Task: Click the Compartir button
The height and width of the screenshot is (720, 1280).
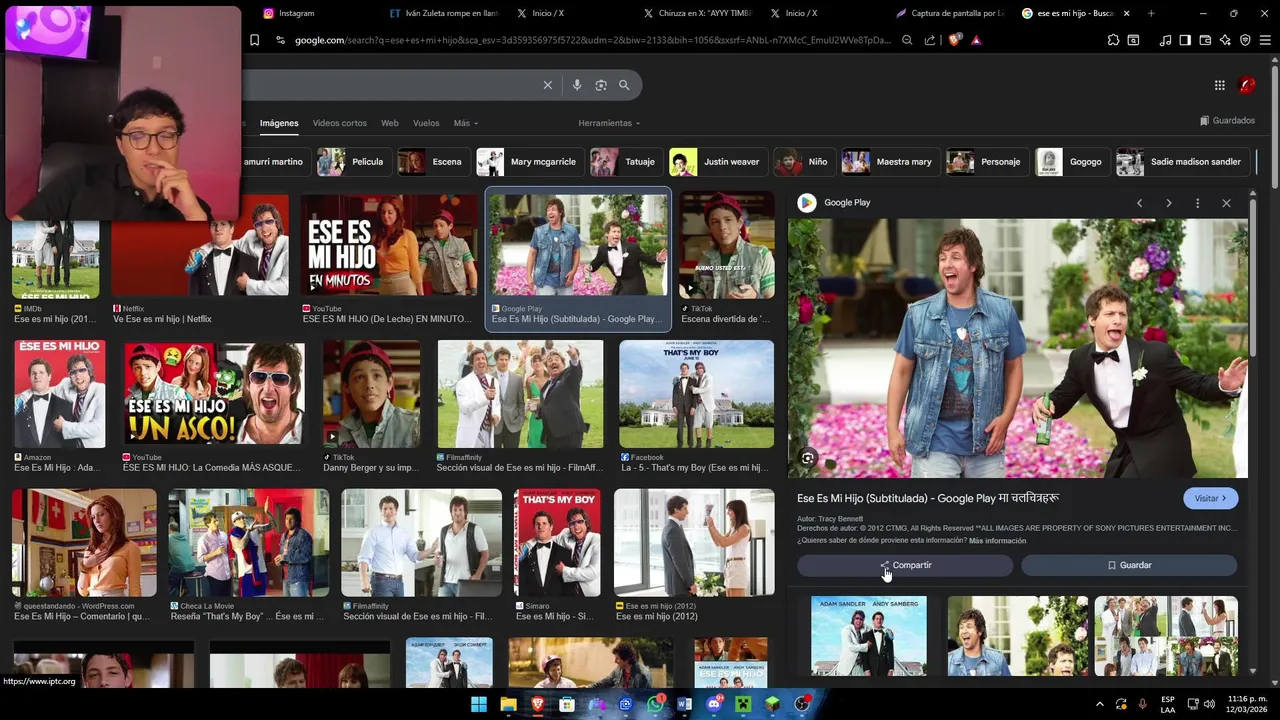Action: point(905,565)
